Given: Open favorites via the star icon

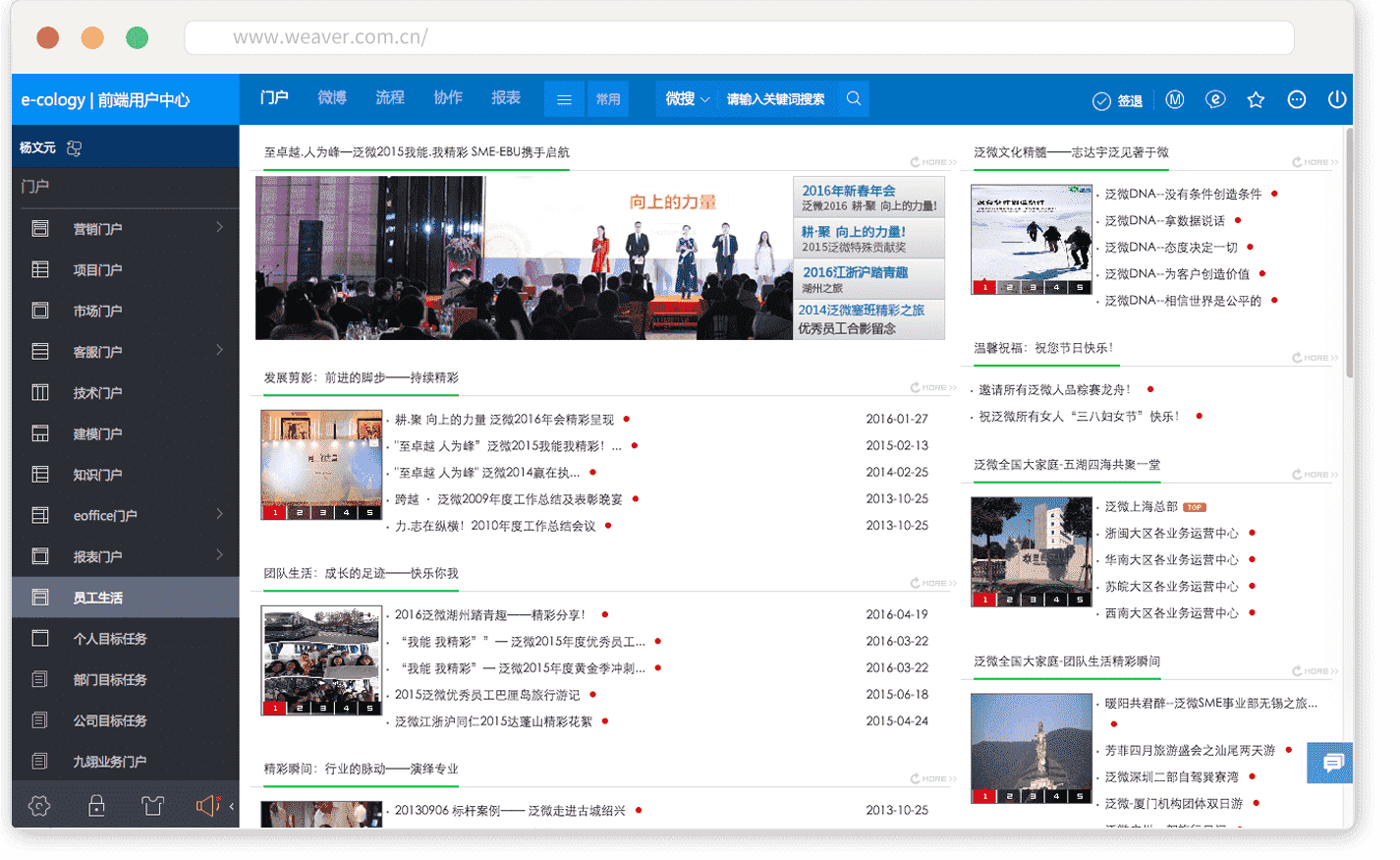Looking at the screenshot, I should click(x=1256, y=99).
